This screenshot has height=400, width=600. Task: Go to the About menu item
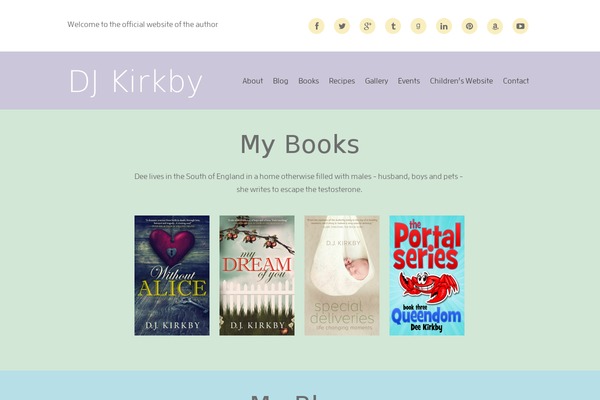253,81
